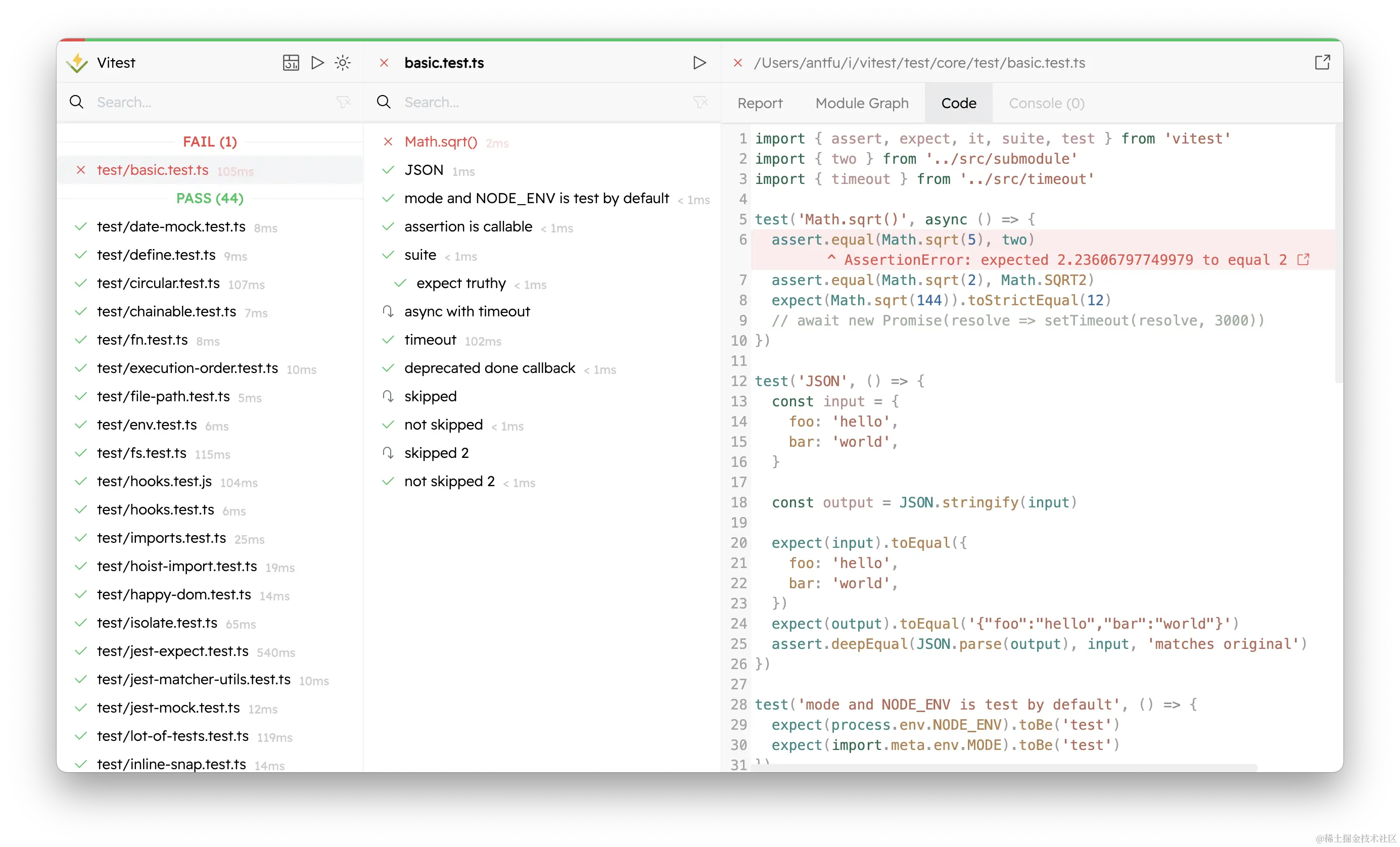This screenshot has width=1400, height=847.
Task: Select the Code tab
Action: 959,104
